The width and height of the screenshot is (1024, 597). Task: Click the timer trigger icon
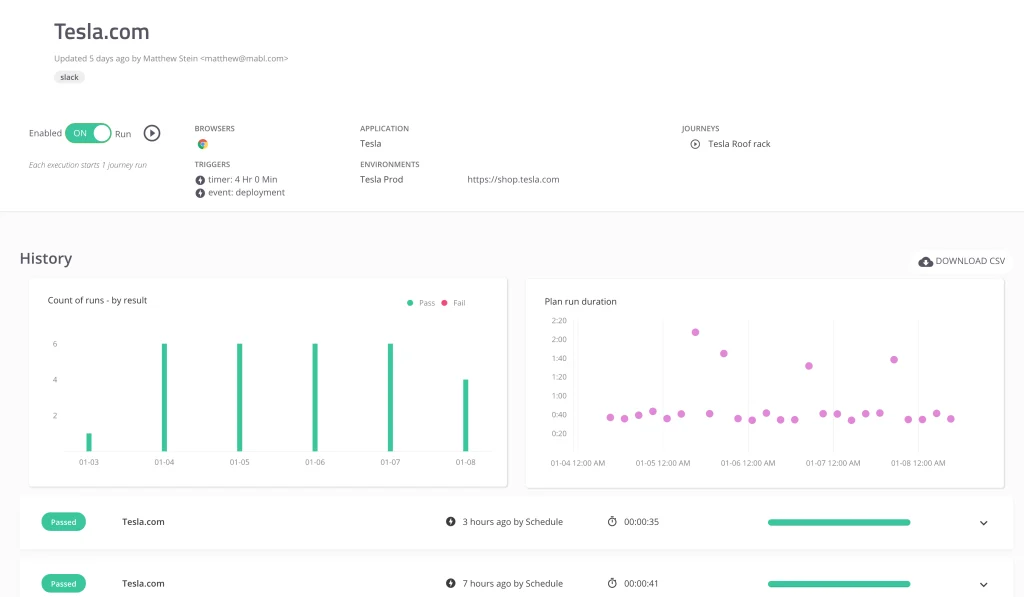coord(200,180)
